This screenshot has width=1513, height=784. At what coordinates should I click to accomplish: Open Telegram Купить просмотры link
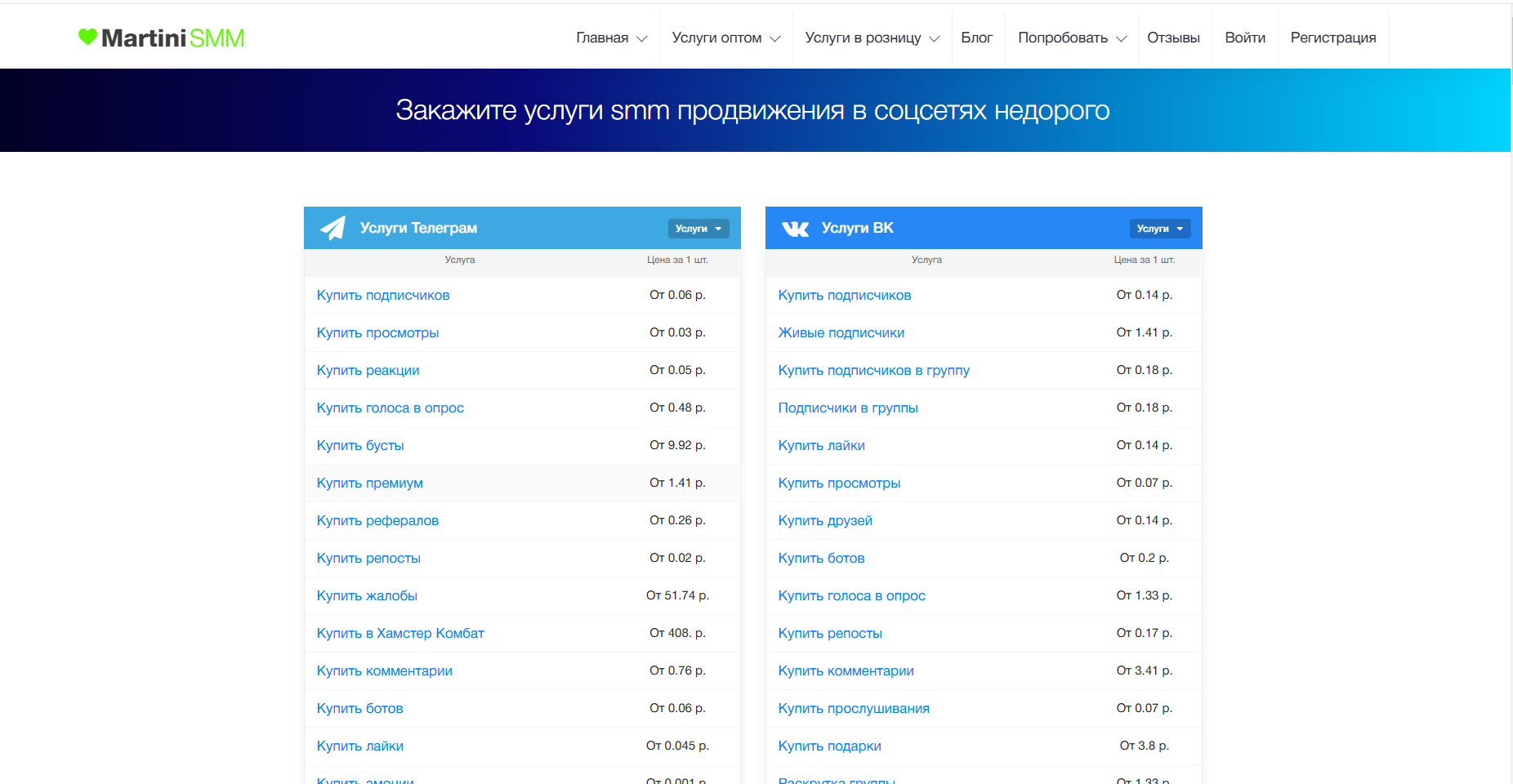click(x=377, y=332)
